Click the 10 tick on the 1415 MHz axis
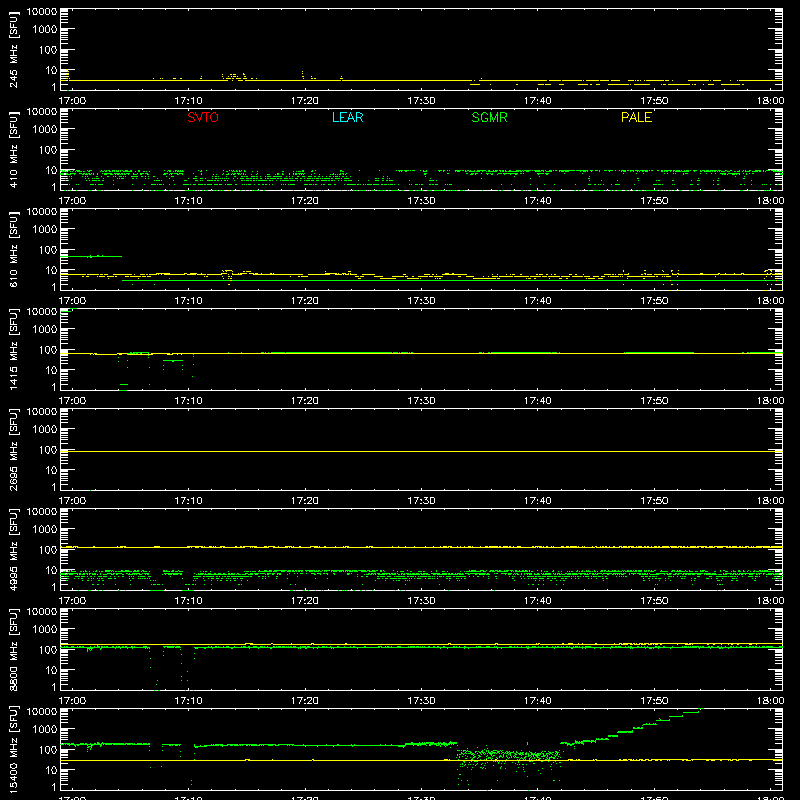Image resolution: width=800 pixels, height=800 pixels. click(51, 370)
